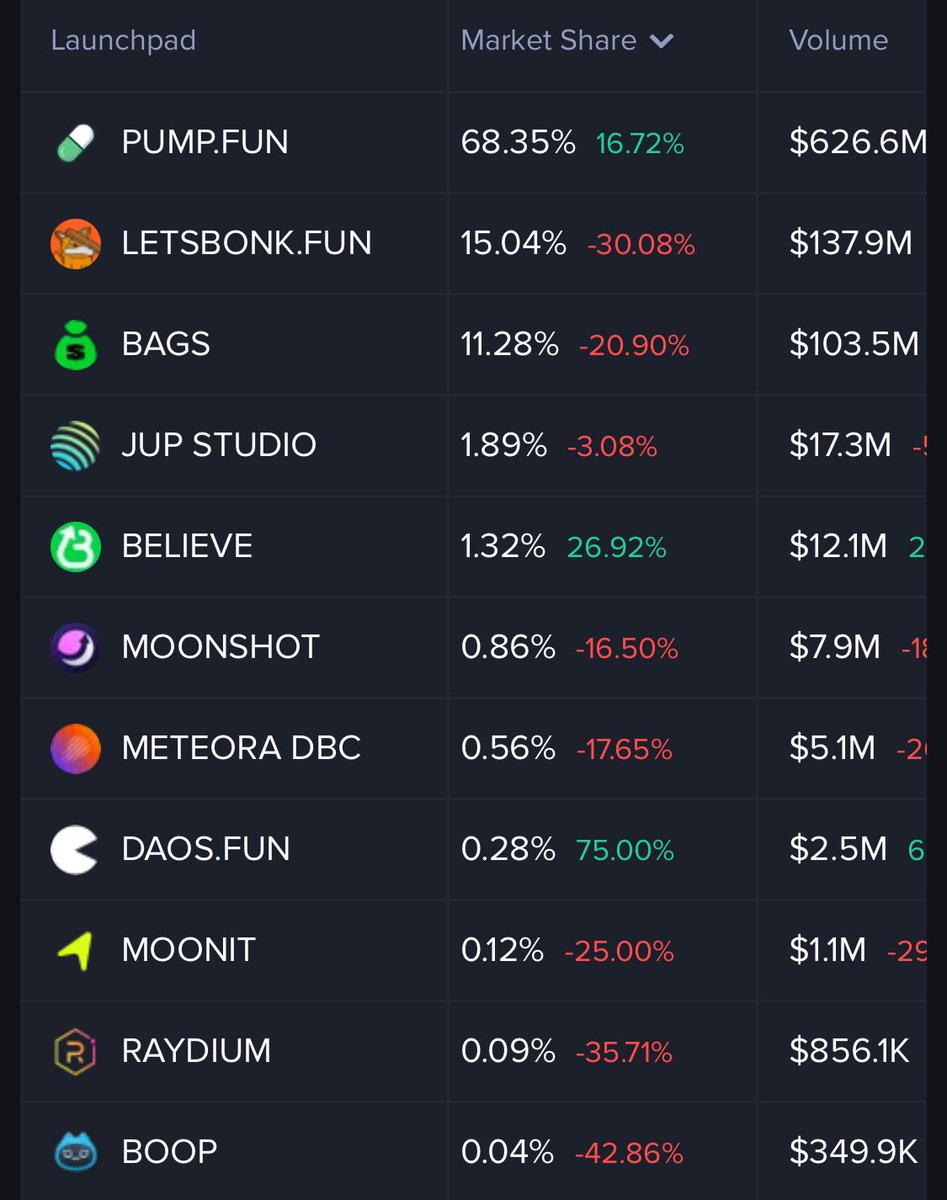Open the MOONIT launchpad name
The height and width of the screenshot is (1200, 947).
pyautogui.click(x=189, y=950)
